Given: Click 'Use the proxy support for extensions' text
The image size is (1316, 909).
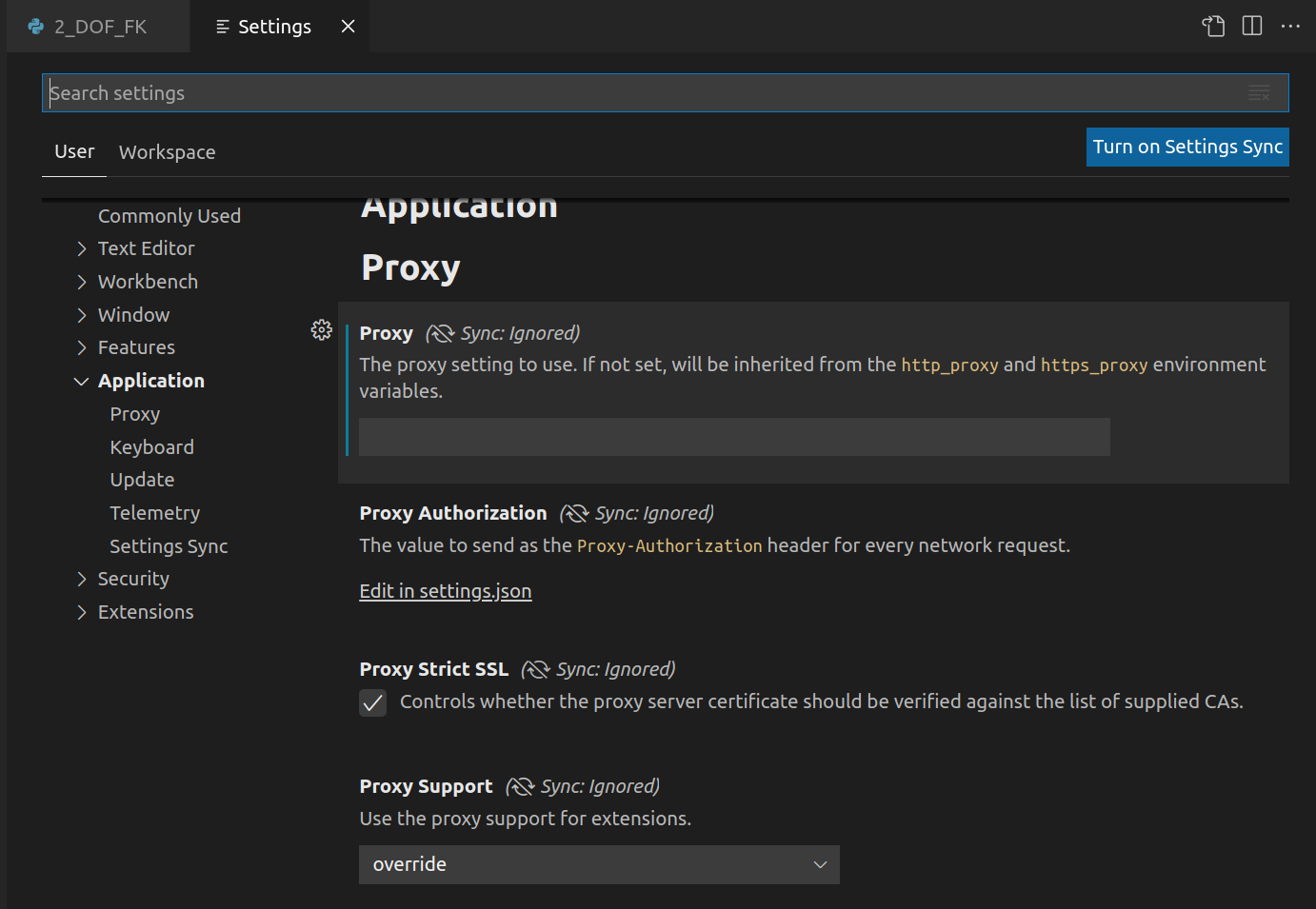Looking at the screenshot, I should pyautogui.click(x=526, y=819).
